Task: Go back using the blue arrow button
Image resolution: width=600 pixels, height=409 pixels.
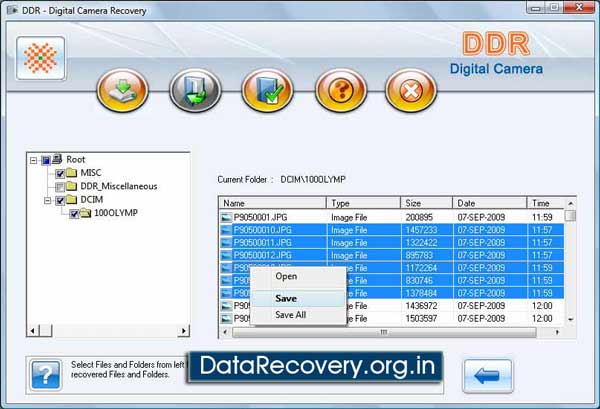Action: (x=488, y=376)
